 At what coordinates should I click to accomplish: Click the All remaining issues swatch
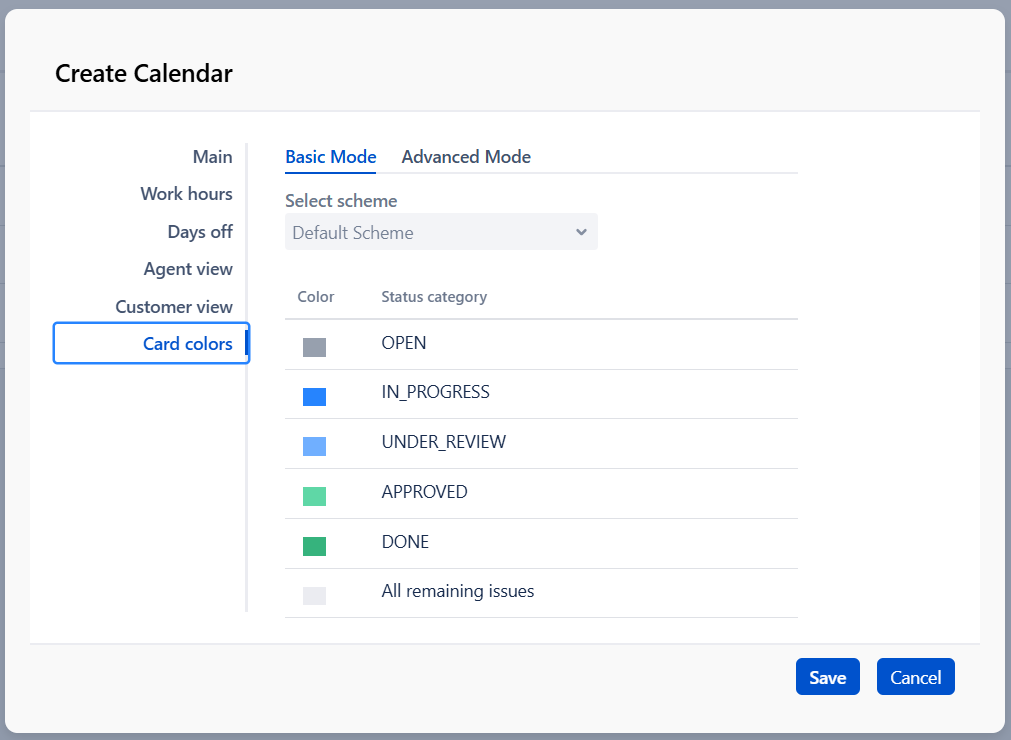(314, 596)
